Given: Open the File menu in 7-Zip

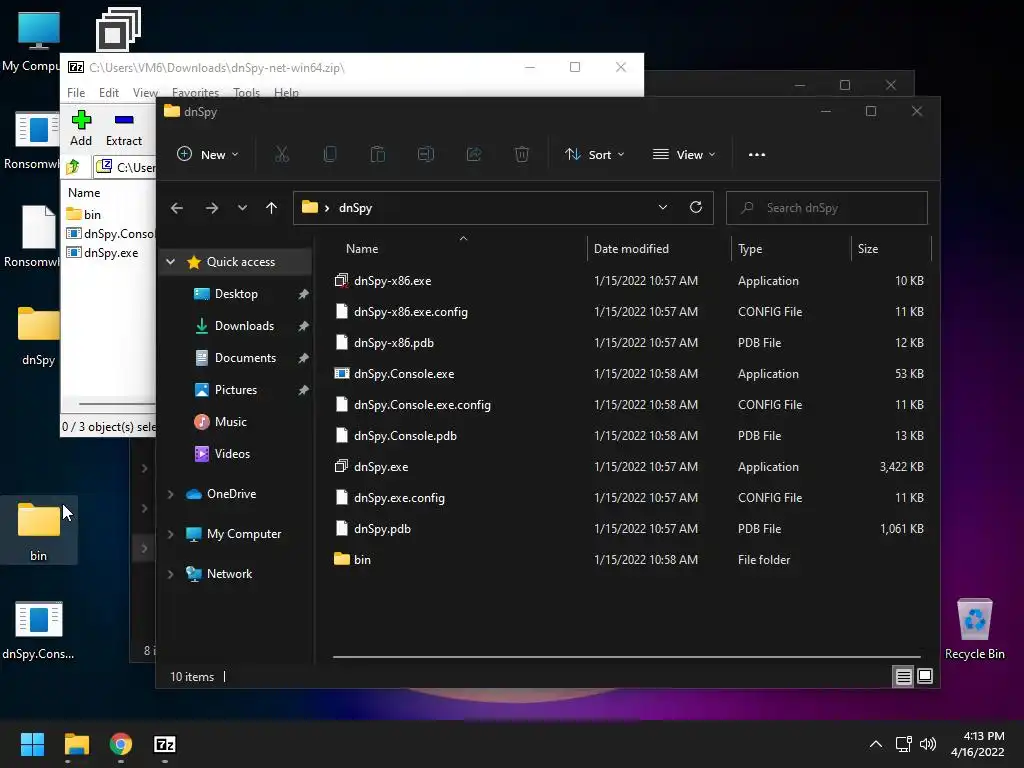Looking at the screenshot, I should [76, 93].
